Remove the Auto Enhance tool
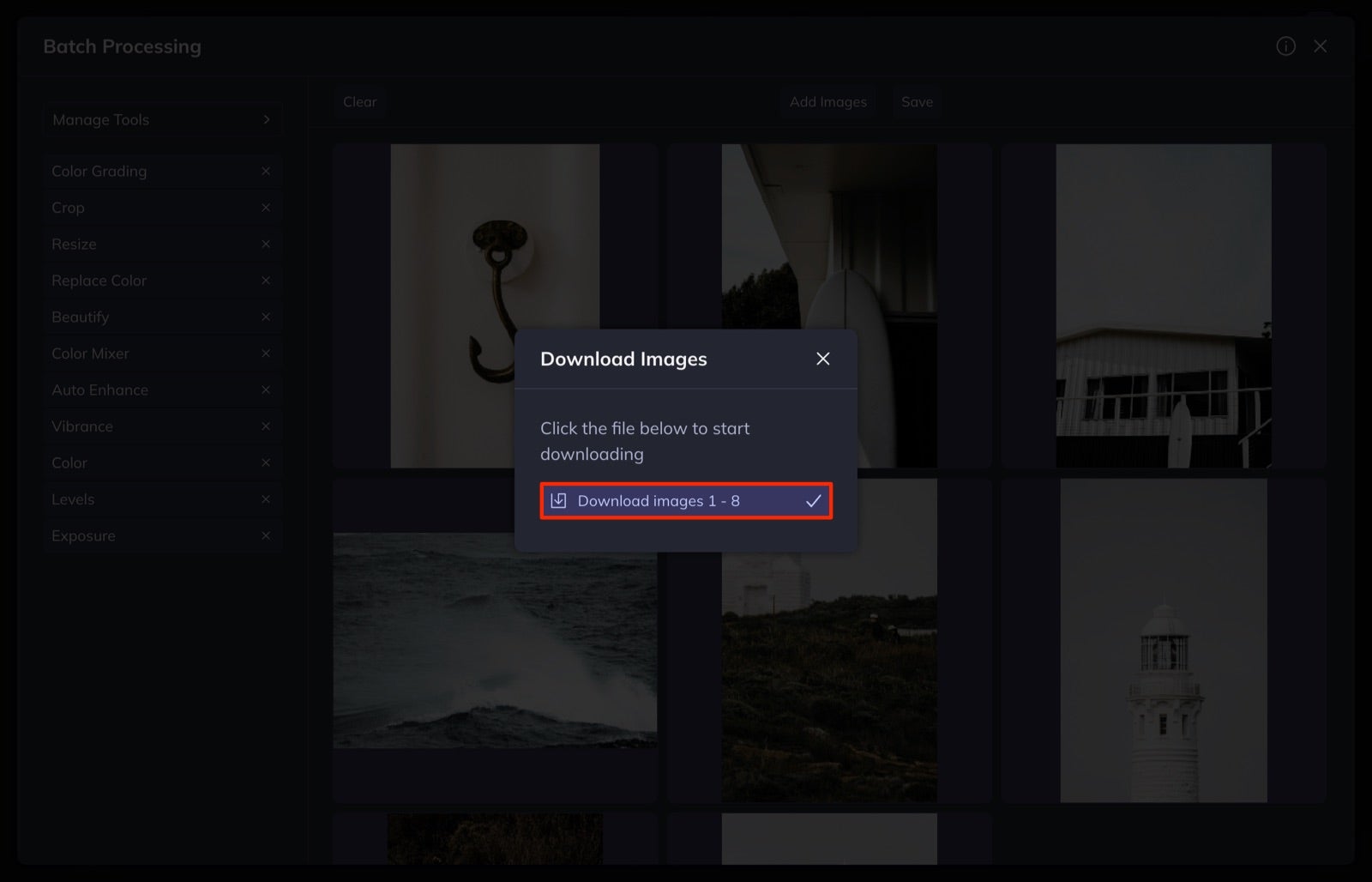Viewport: 1372px width, 882px height. pyautogui.click(x=266, y=390)
